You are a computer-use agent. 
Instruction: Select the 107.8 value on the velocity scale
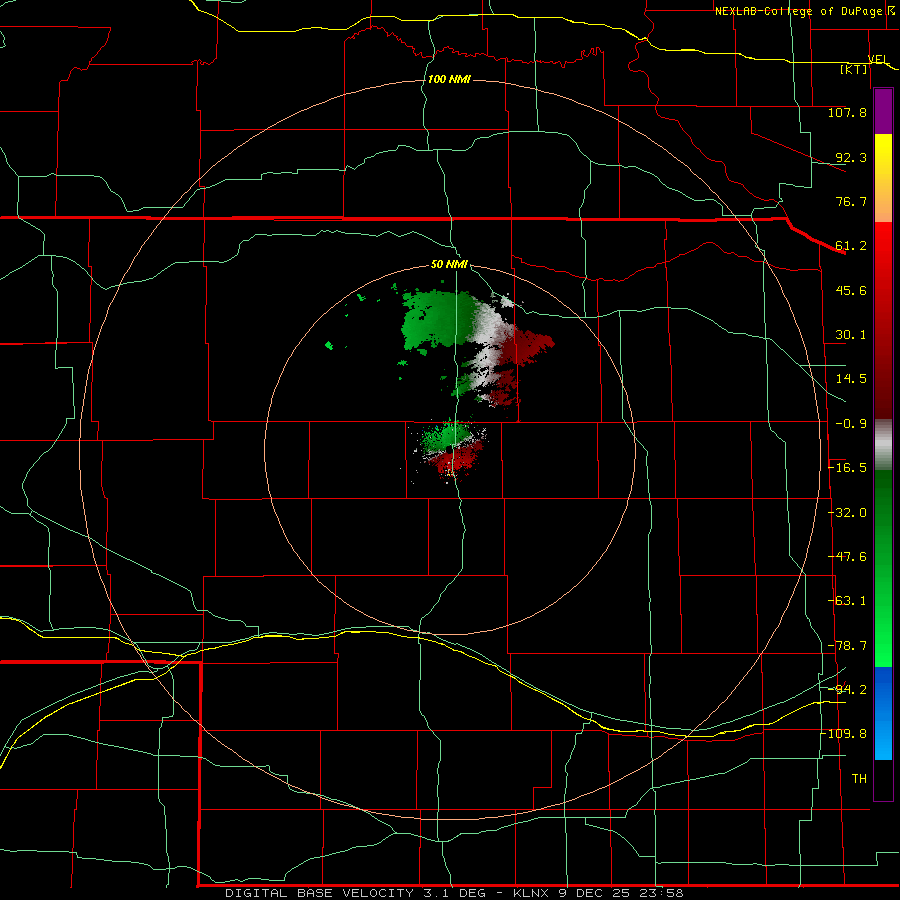pos(847,112)
